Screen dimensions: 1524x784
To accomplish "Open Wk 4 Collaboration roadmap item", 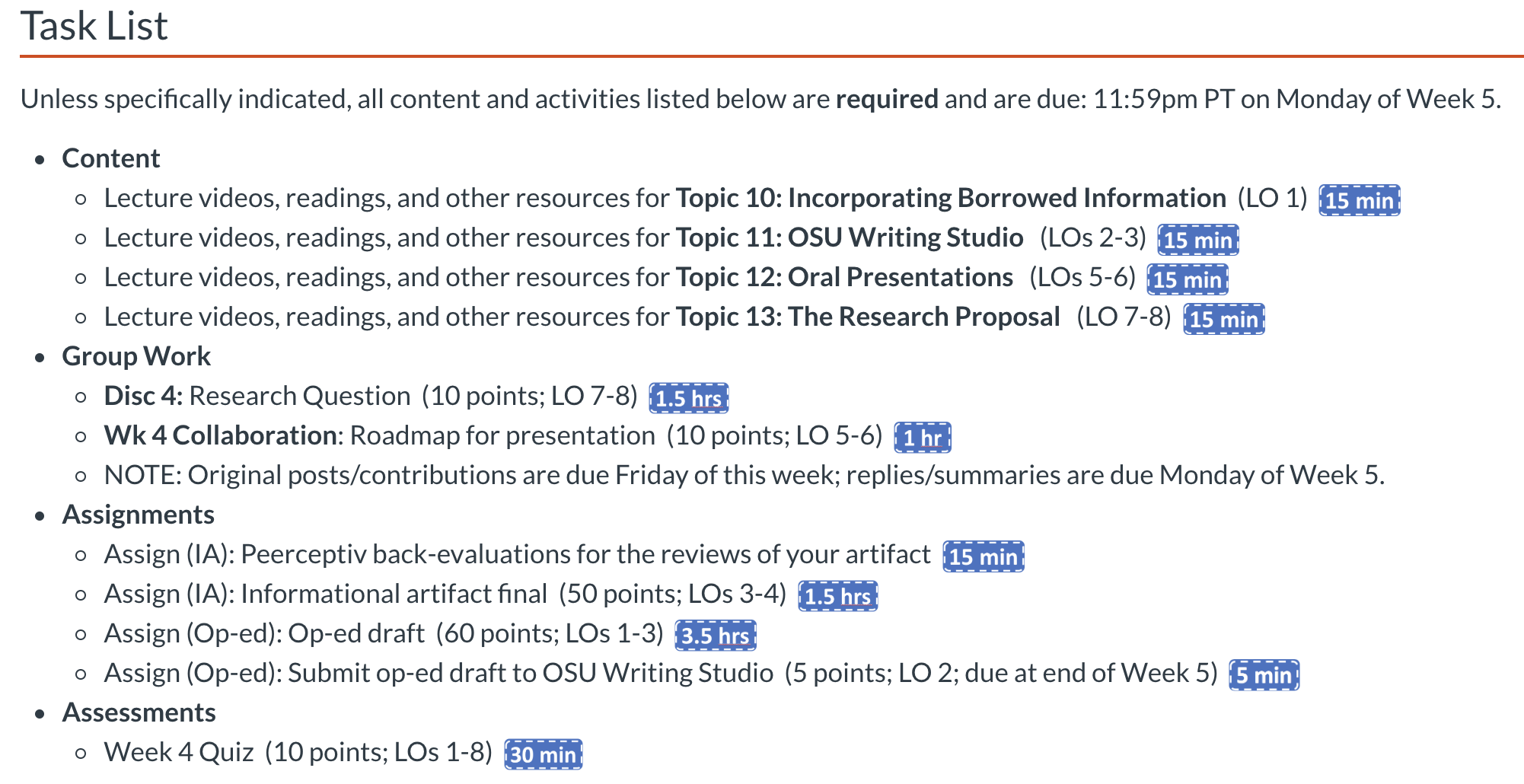I will (380, 435).
